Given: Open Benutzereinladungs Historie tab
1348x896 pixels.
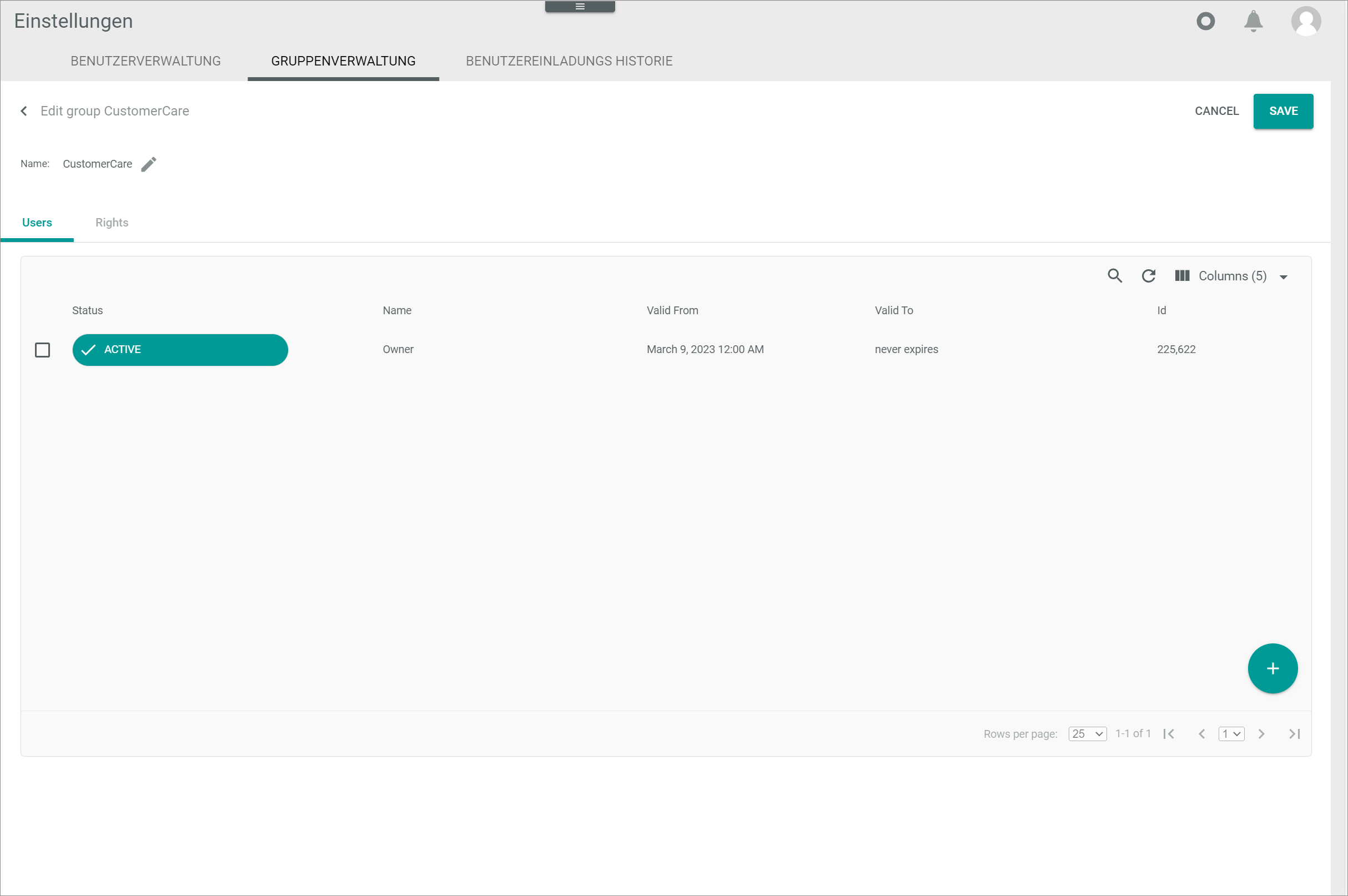Looking at the screenshot, I should (x=569, y=61).
